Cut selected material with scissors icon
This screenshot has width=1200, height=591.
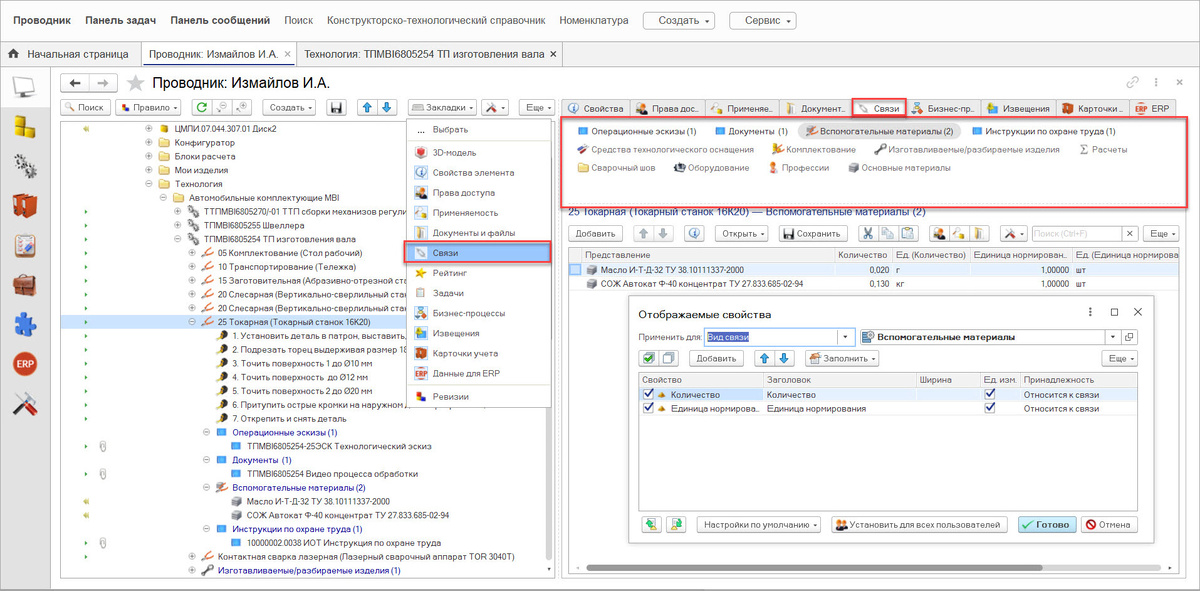coord(868,233)
